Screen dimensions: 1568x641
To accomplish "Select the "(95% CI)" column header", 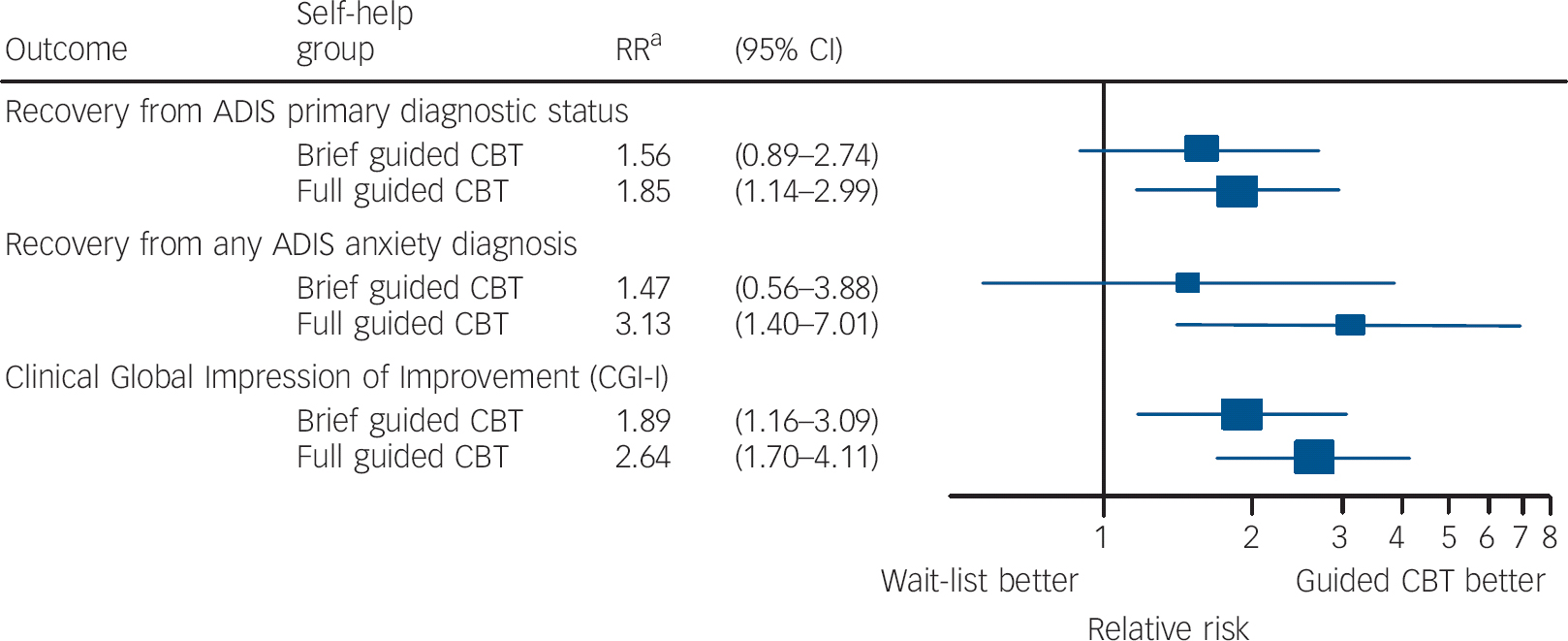I will point(788,49).
